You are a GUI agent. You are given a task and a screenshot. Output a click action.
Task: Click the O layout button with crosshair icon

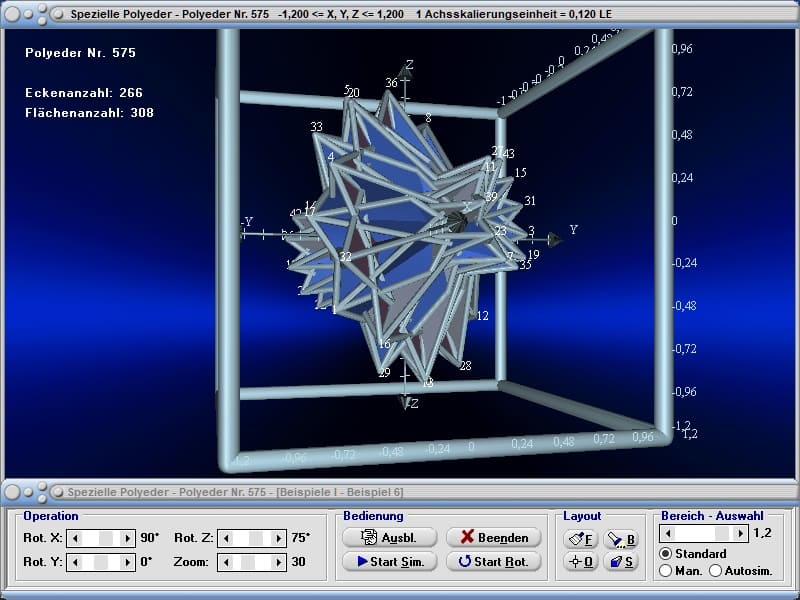coord(581,562)
